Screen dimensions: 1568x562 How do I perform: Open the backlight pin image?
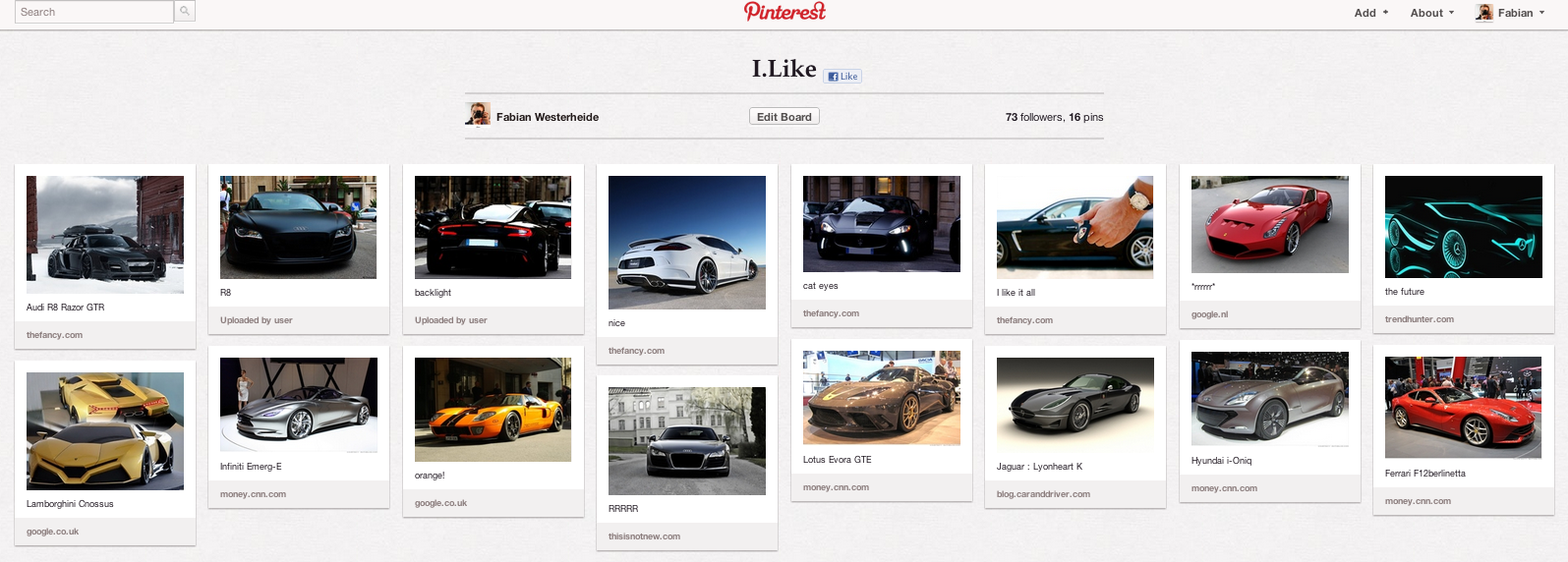click(x=494, y=227)
